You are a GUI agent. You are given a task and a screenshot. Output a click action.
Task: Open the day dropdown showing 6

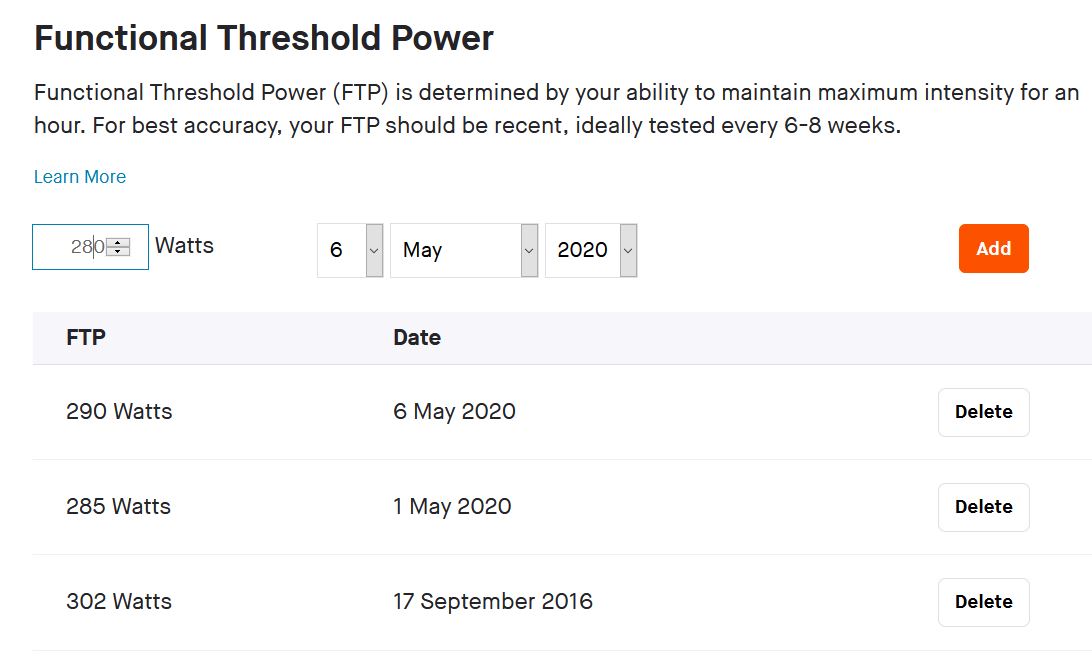pyautogui.click(x=350, y=250)
